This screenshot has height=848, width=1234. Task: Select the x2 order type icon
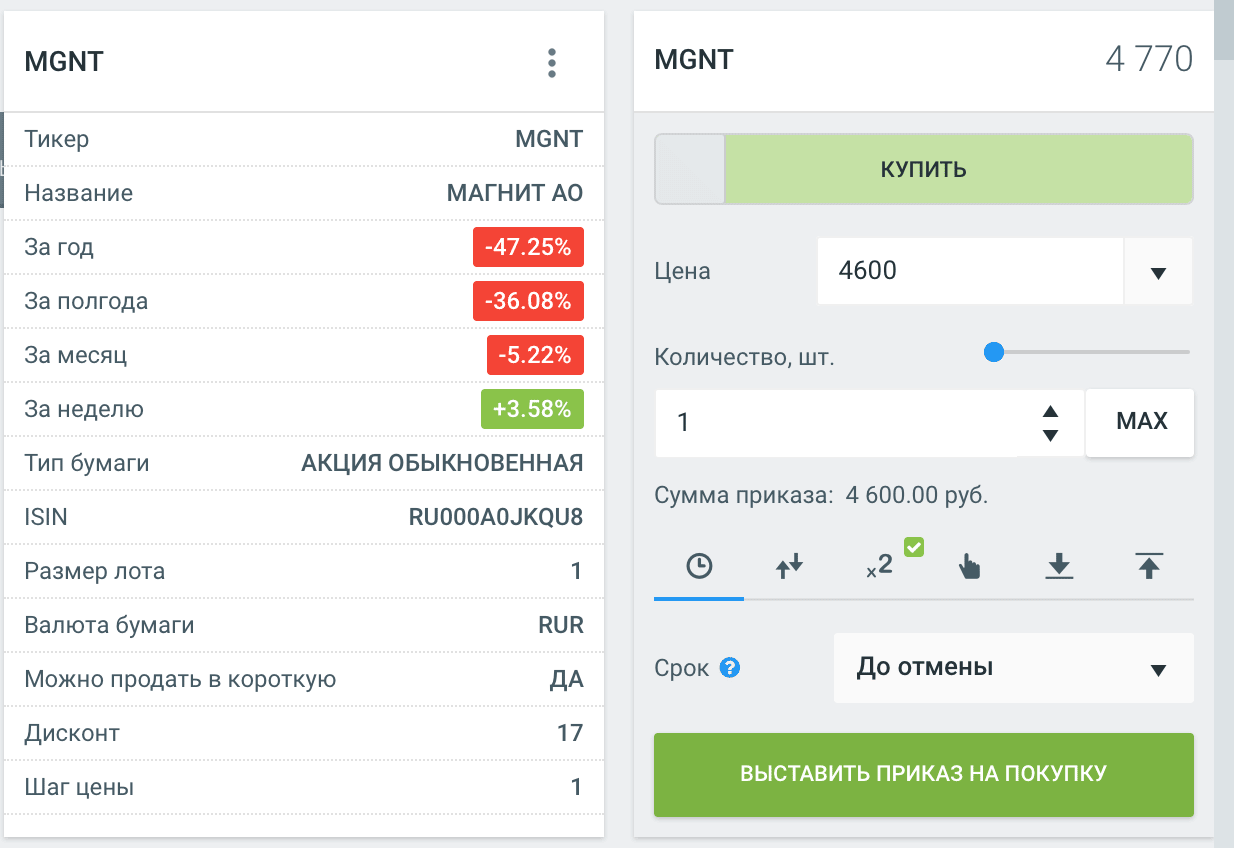coord(879,567)
